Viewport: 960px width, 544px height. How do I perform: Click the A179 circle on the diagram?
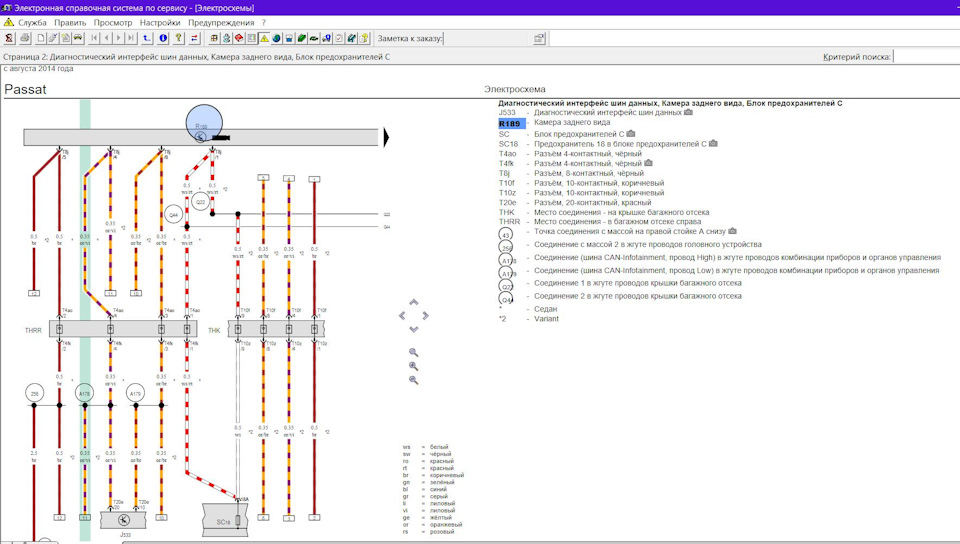click(135, 393)
